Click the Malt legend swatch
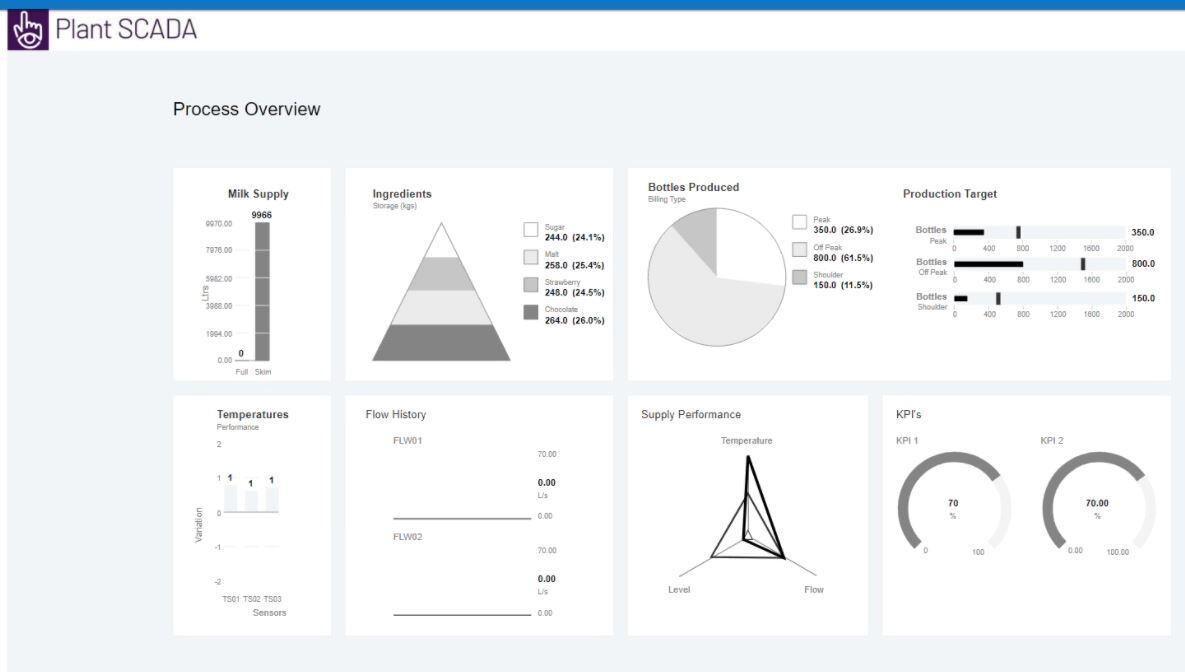This screenshot has width=1185, height=672. [531, 258]
